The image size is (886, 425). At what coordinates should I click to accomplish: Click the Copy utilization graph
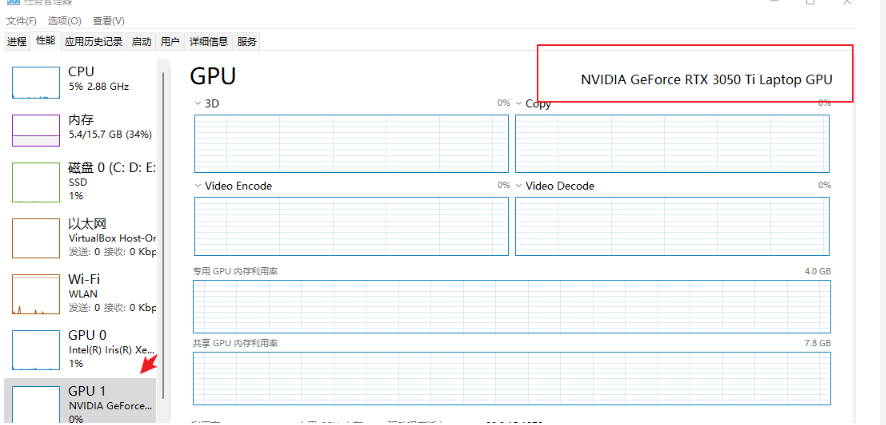pyautogui.click(x=672, y=144)
